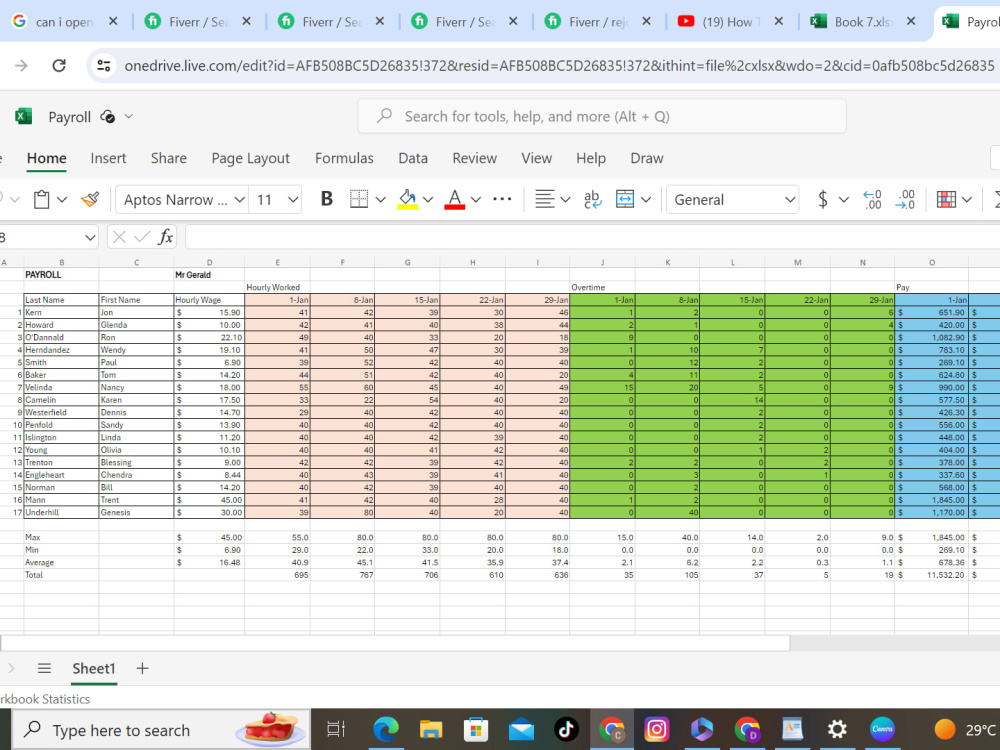Open Paste options dropdown arrow
Viewport: 1000px width, 750px height.
point(62,200)
